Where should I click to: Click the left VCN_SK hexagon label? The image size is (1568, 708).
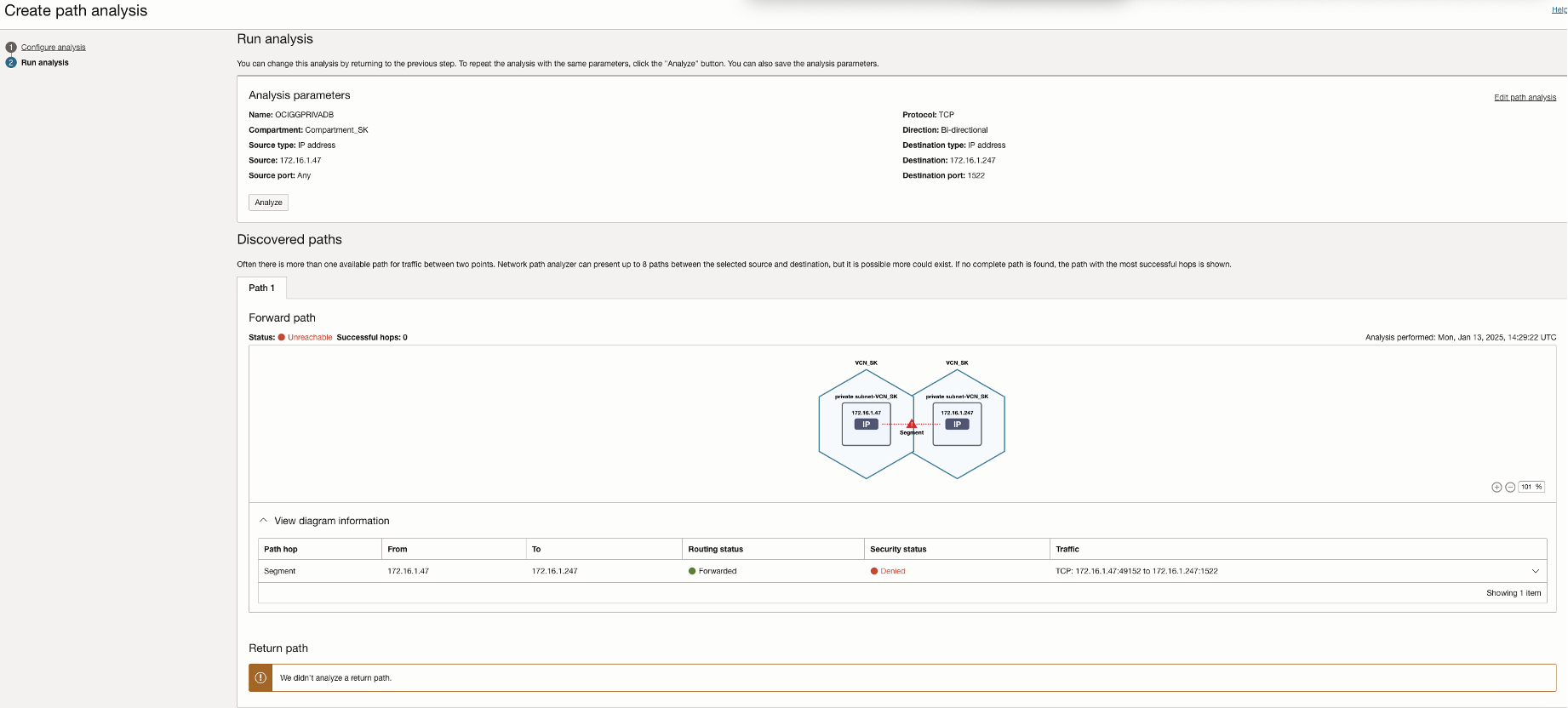pyautogui.click(x=866, y=363)
